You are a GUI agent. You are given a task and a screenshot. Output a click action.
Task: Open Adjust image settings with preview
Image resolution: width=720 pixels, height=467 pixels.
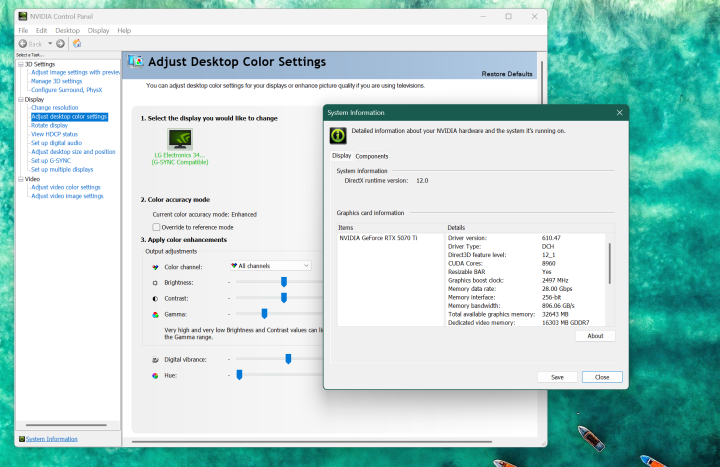pos(75,73)
